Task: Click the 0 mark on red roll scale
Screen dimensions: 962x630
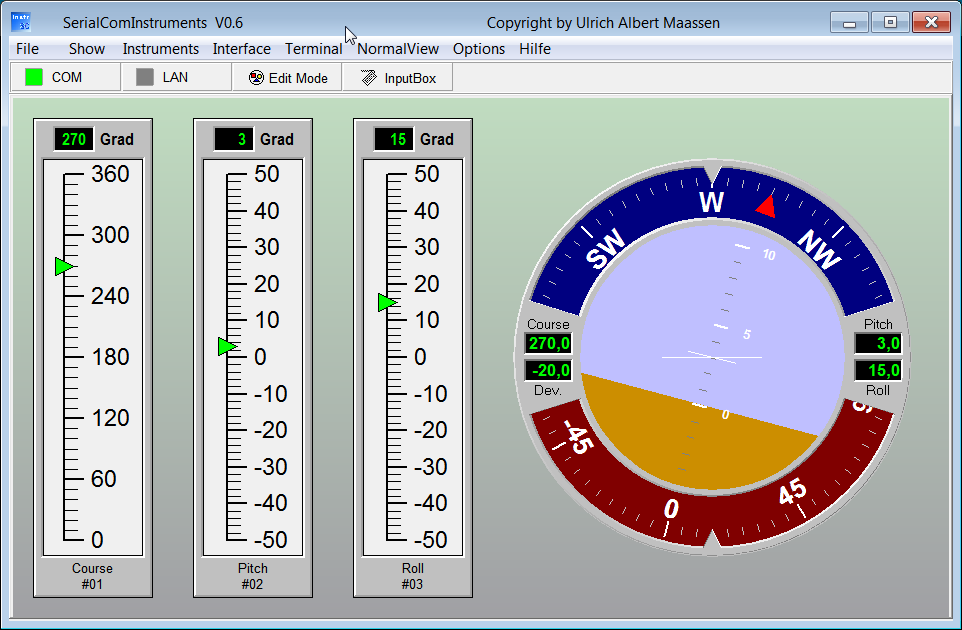Action: coord(671,509)
